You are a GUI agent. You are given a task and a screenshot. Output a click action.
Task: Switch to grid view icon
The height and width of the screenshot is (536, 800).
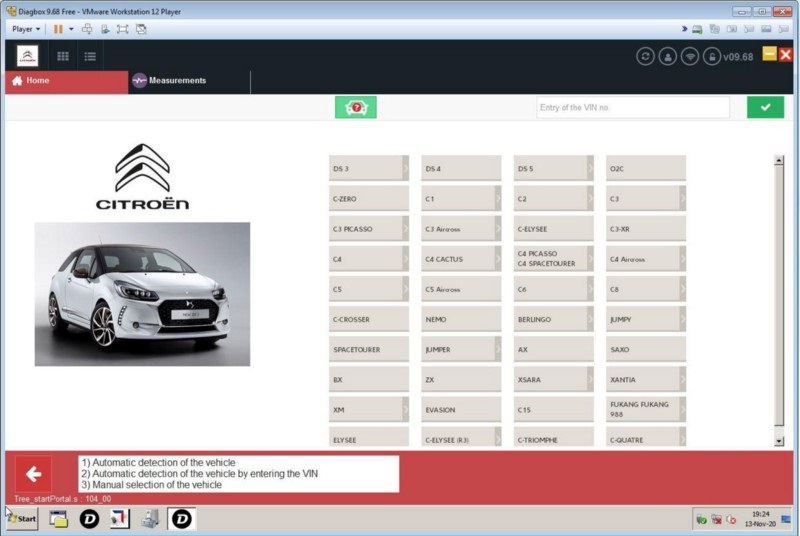tap(63, 56)
